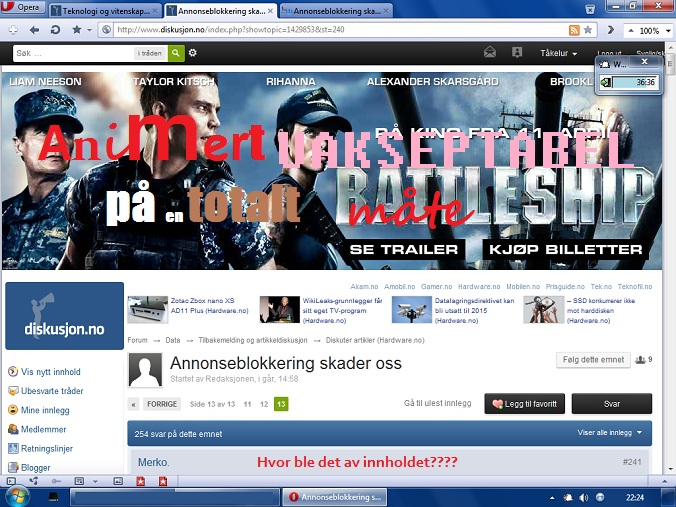Reload the page with refresh icon
Image resolution: width=676 pixels, height=507 pixels.
(55, 30)
